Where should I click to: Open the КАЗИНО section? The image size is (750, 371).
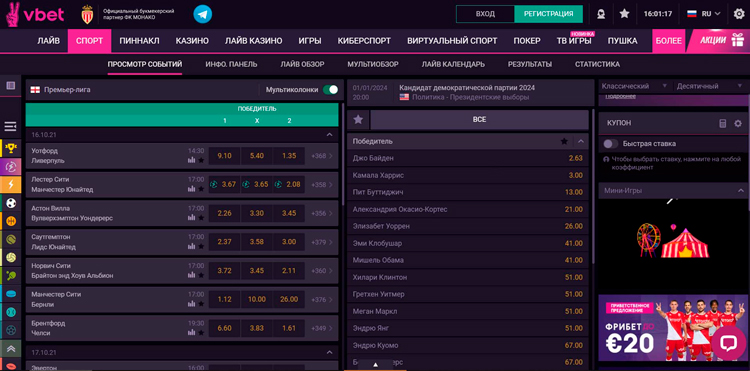tap(192, 41)
